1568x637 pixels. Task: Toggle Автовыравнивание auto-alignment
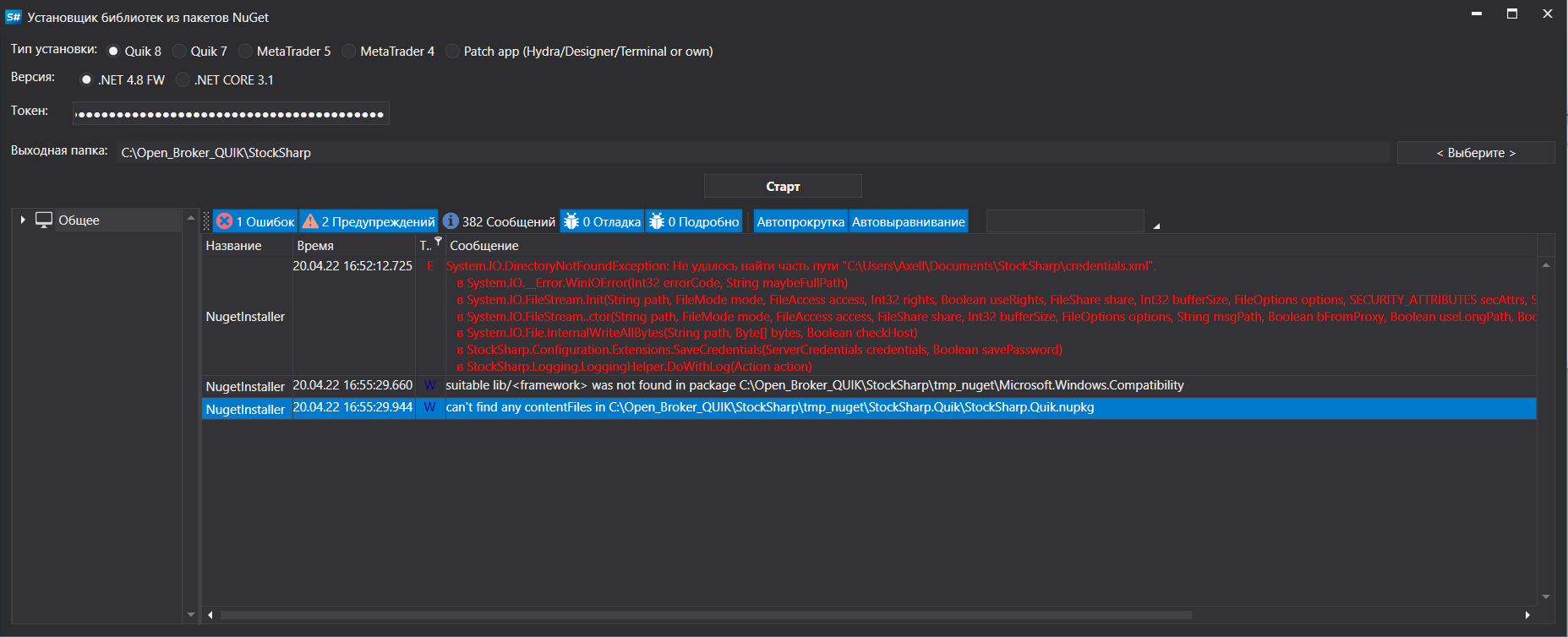908,221
